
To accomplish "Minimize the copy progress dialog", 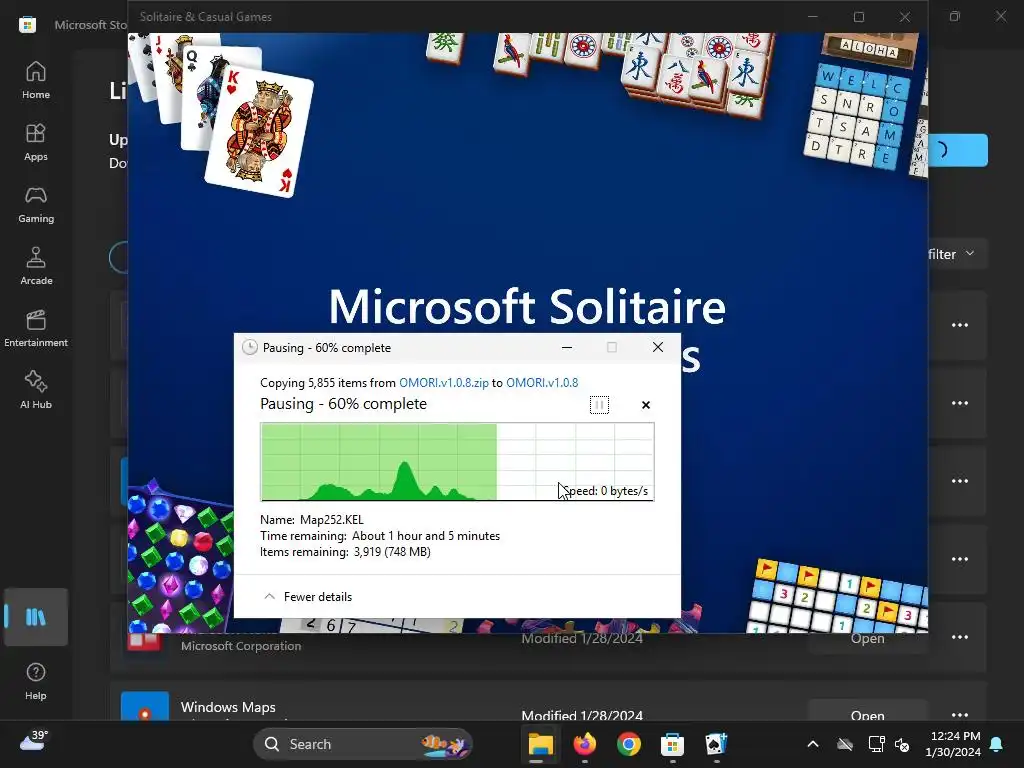I will [567, 347].
